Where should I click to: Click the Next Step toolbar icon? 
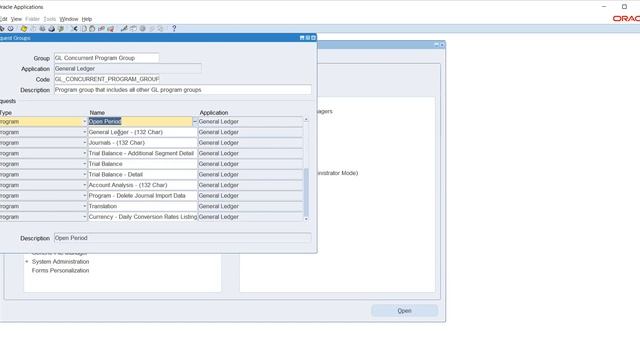(x=33, y=29)
